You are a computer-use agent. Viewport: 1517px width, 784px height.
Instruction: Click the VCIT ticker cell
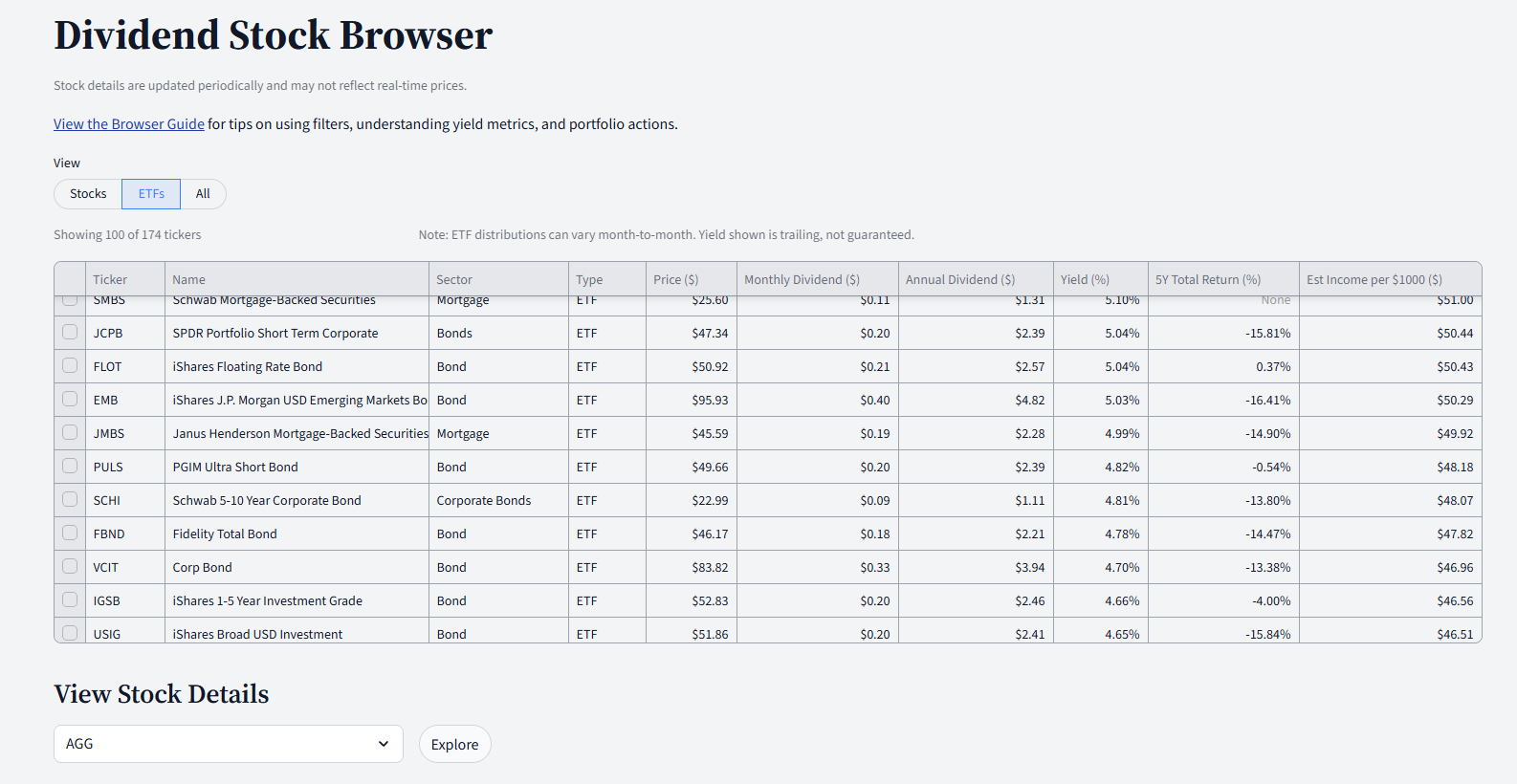pos(125,567)
